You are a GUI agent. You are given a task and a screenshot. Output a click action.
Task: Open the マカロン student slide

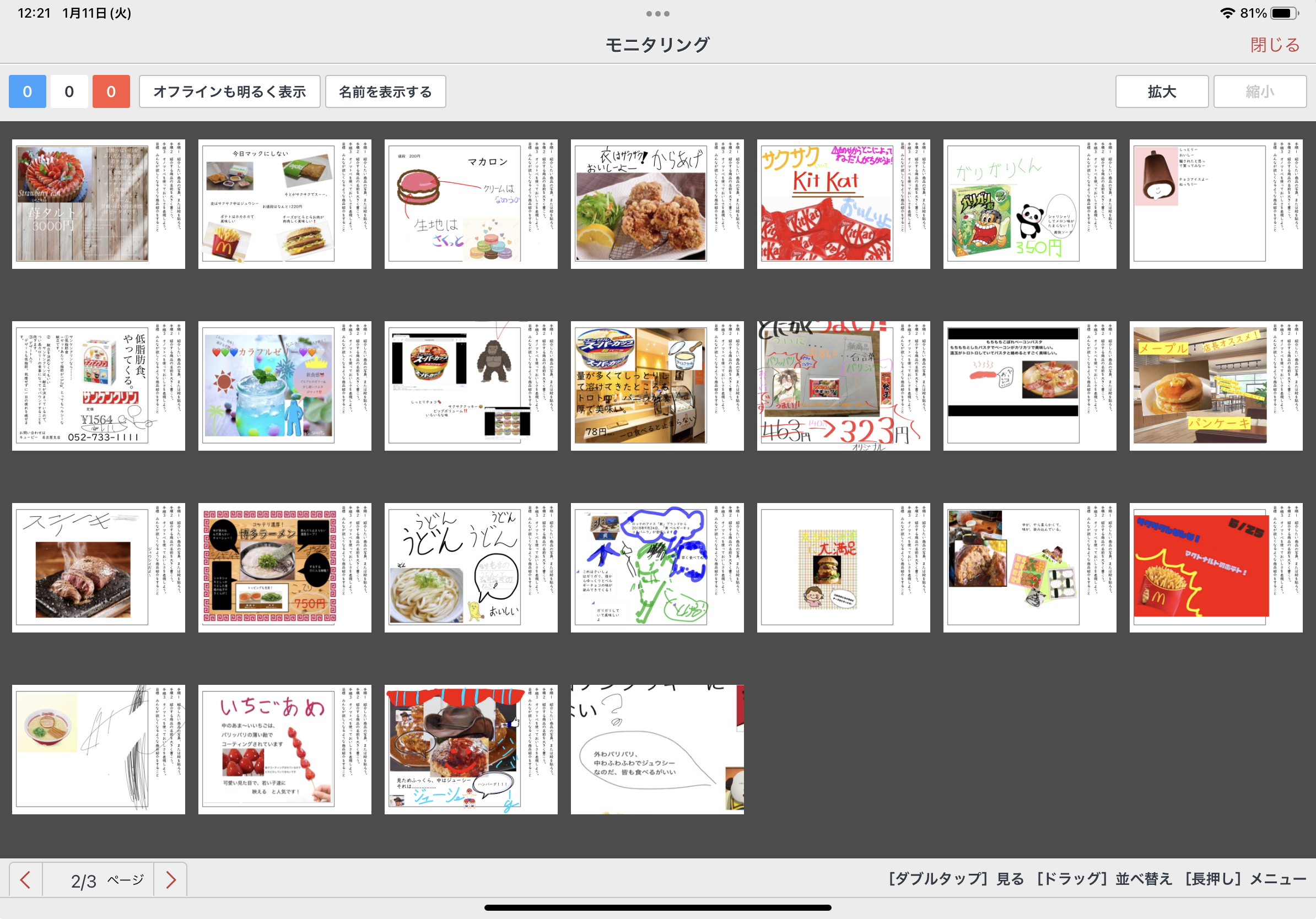[470, 204]
